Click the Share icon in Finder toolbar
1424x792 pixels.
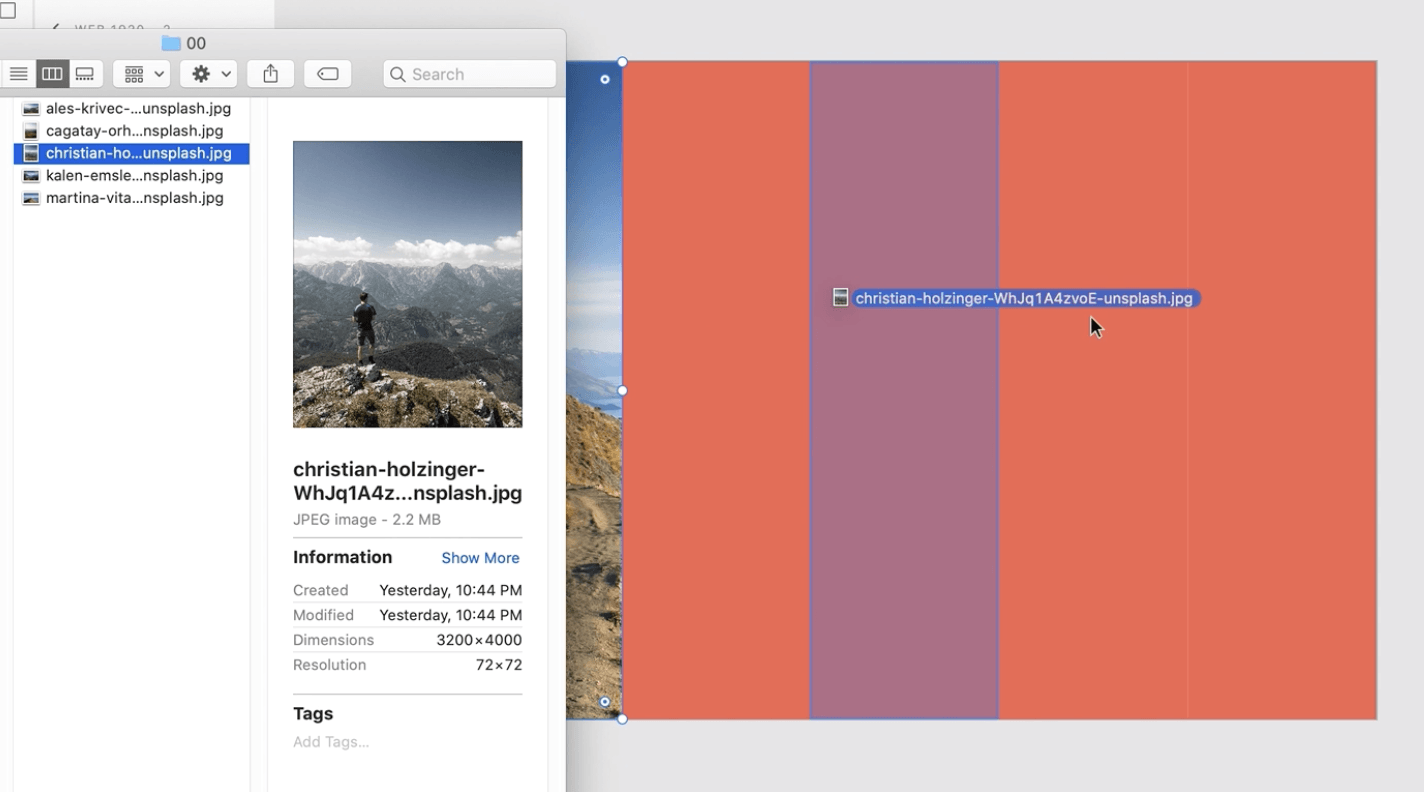(270, 74)
